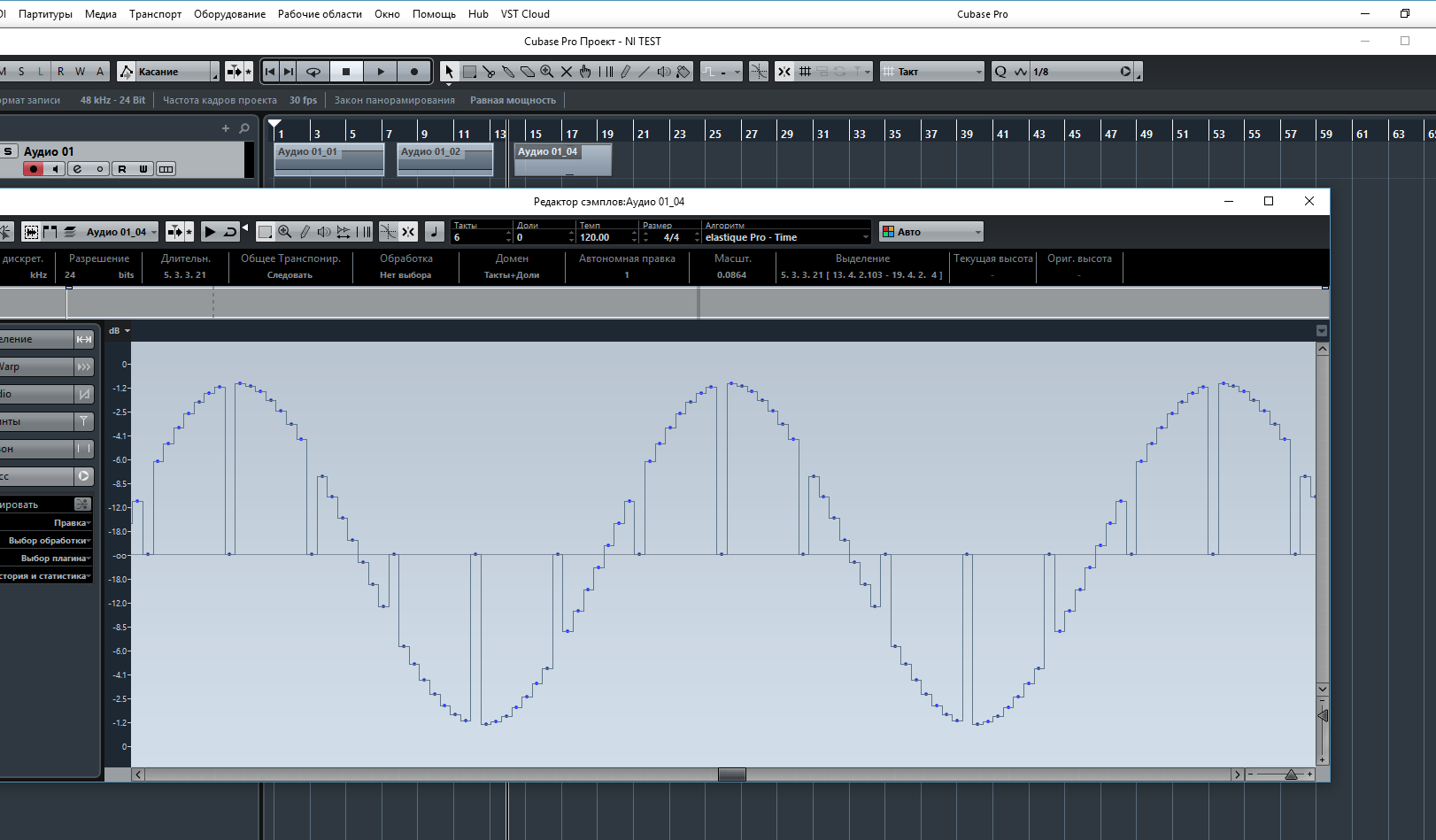Screen dimensions: 1436x840
Task: Solo the Аудио 01 track
Action: point(8,151)
